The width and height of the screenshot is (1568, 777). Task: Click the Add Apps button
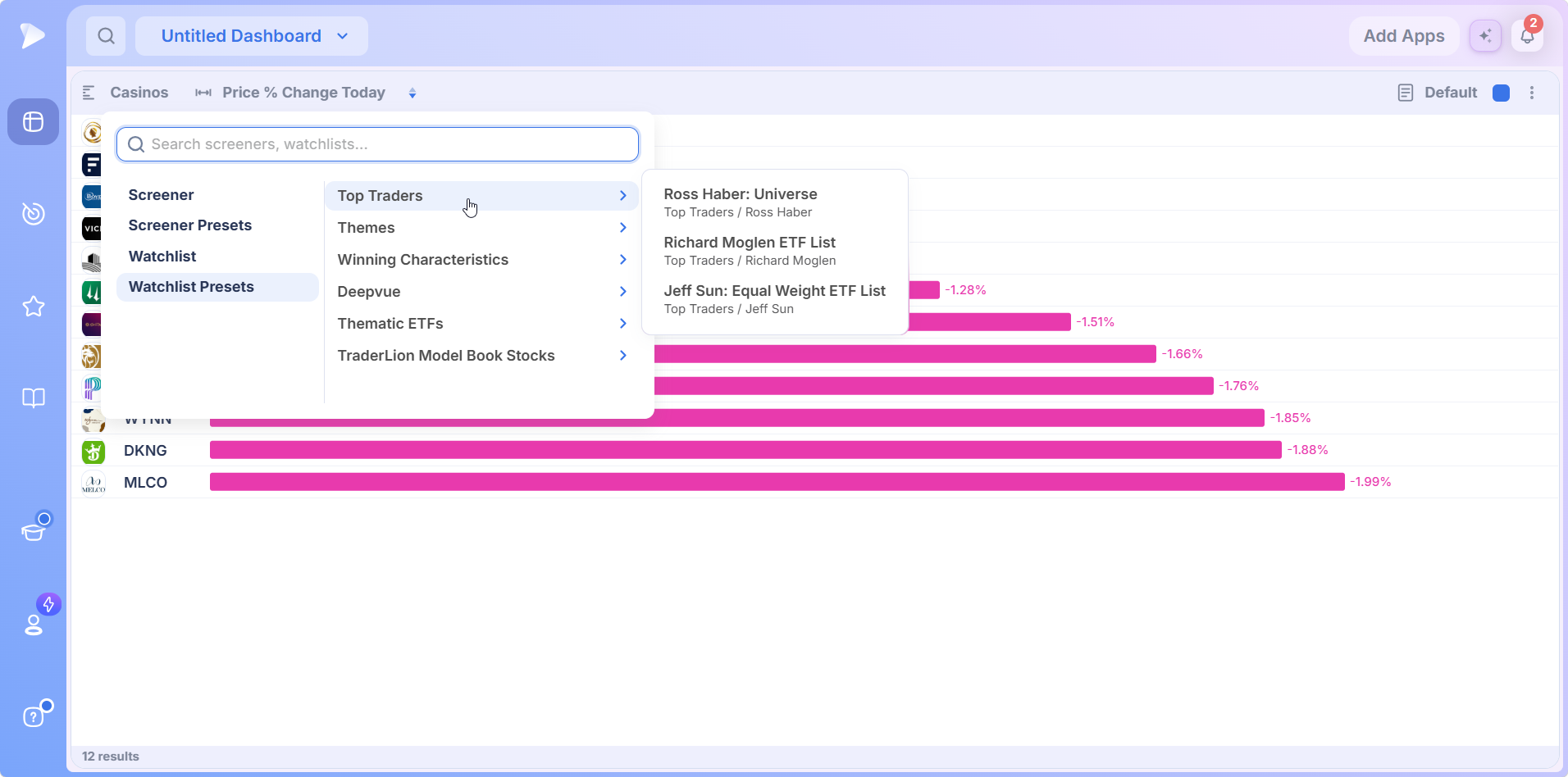(1404, 36)
